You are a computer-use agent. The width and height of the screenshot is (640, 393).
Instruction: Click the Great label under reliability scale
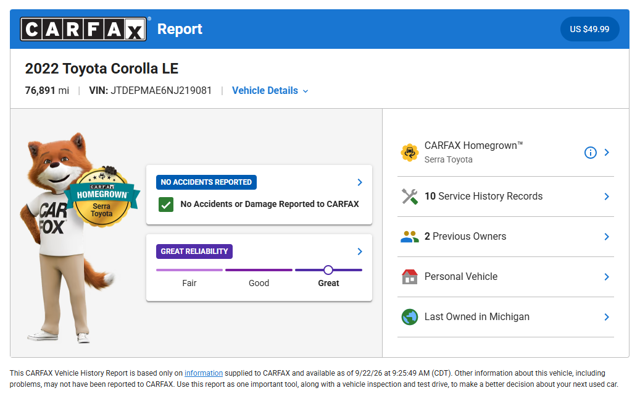click(x=328, y=283)
